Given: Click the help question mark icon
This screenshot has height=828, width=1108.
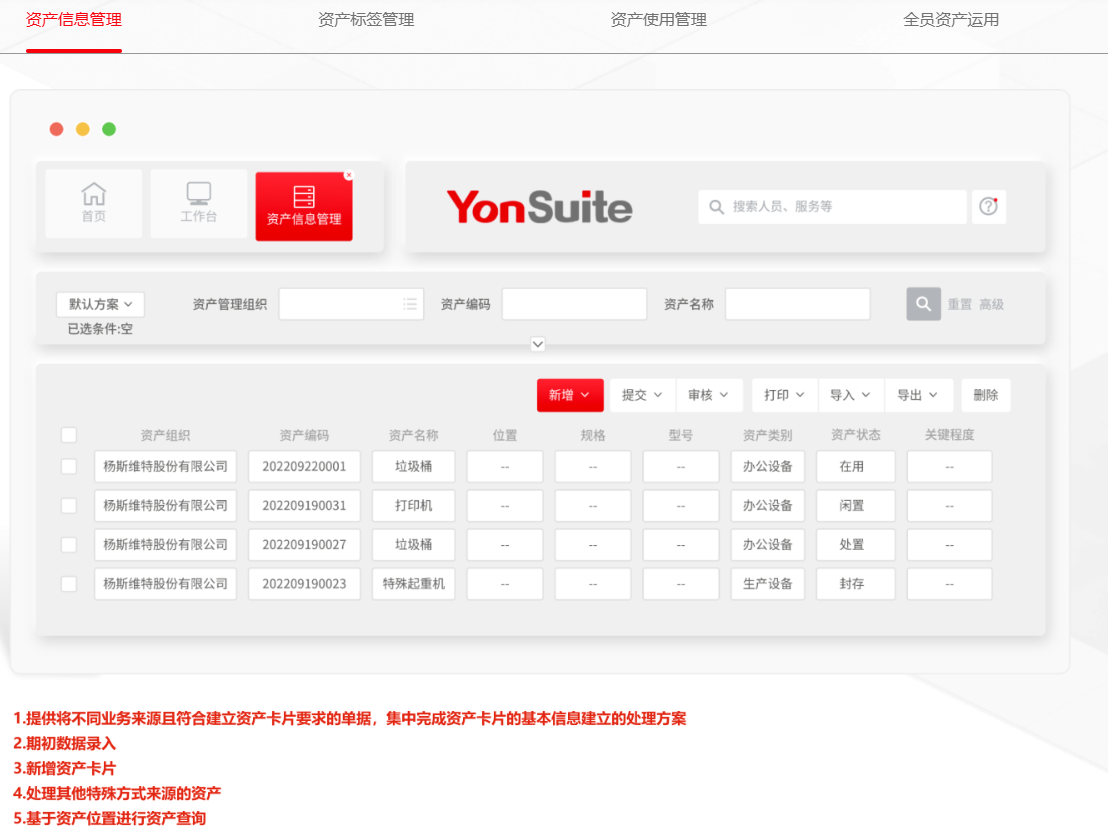Looking at the screenshot, I should (989, 207).
